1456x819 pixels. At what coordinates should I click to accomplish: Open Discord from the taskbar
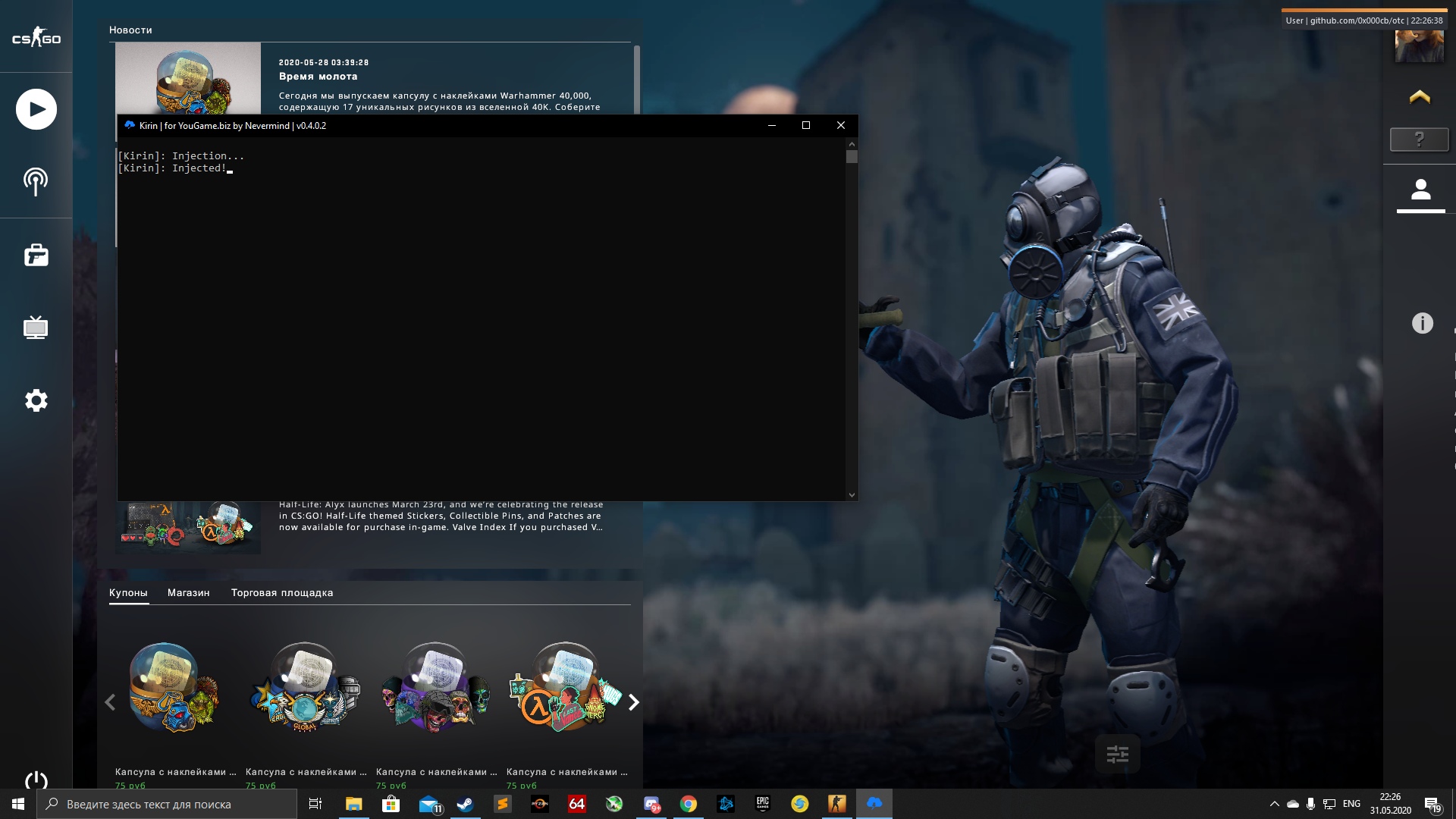651,804
